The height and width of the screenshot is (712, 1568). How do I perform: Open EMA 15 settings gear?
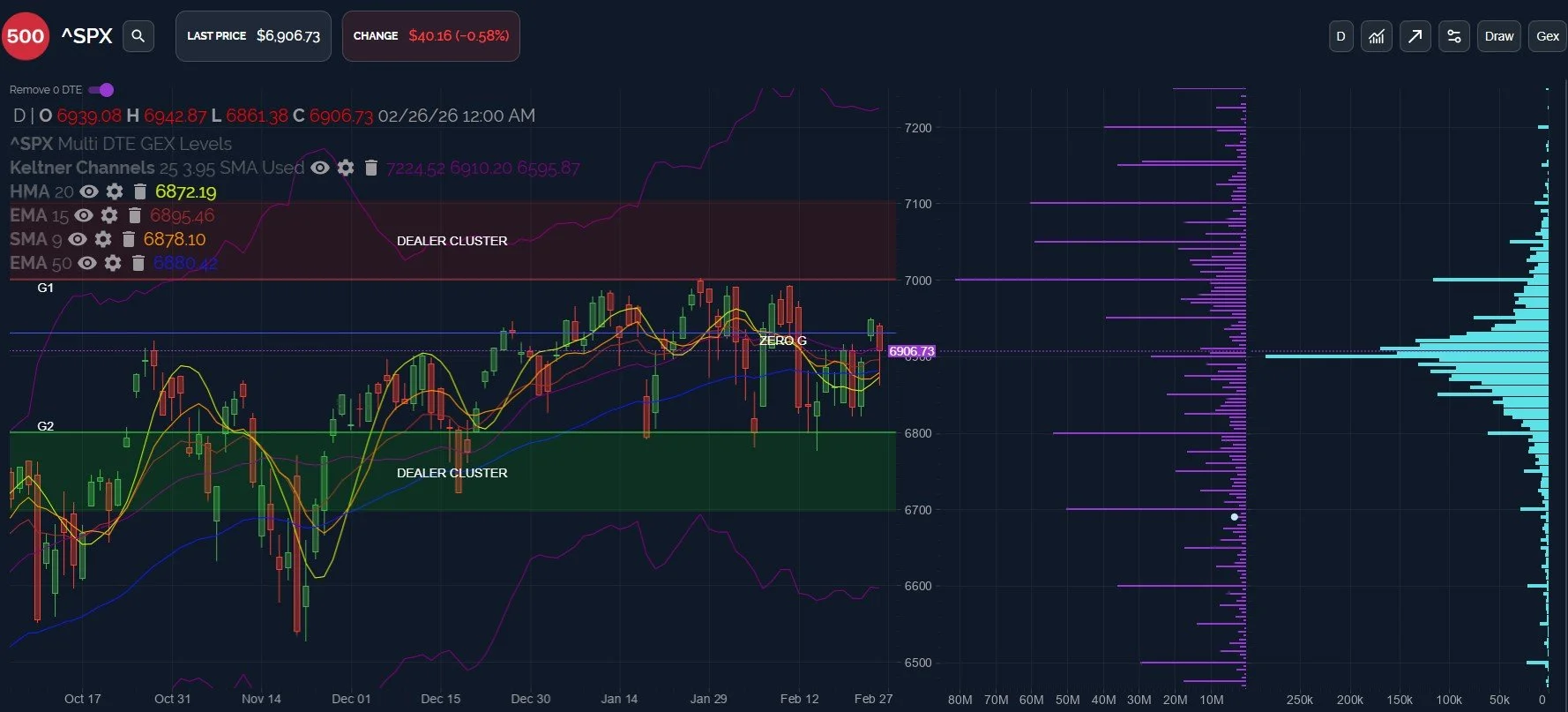point(109,215)
